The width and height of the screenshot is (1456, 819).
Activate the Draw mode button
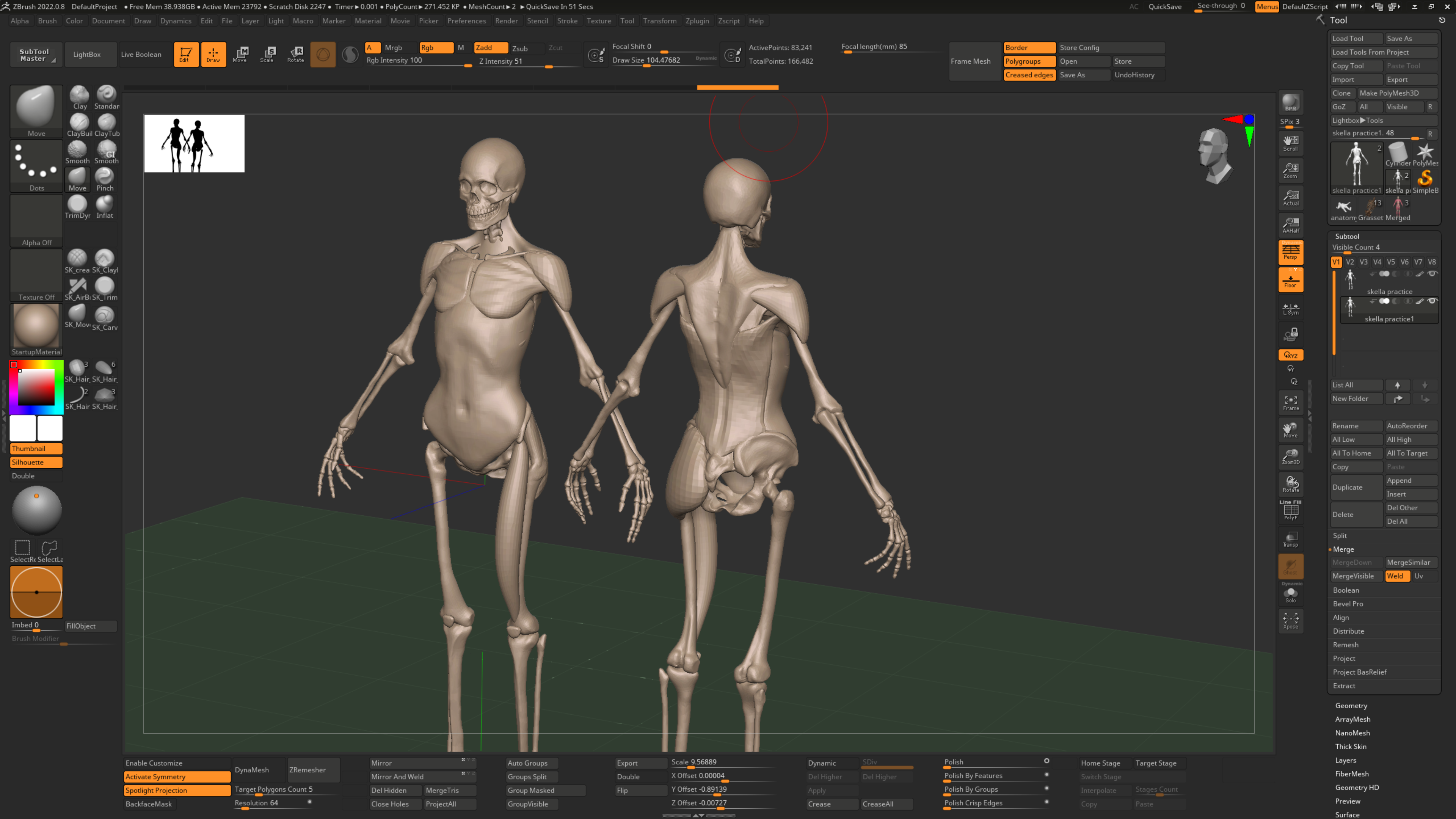pos(213,54)
